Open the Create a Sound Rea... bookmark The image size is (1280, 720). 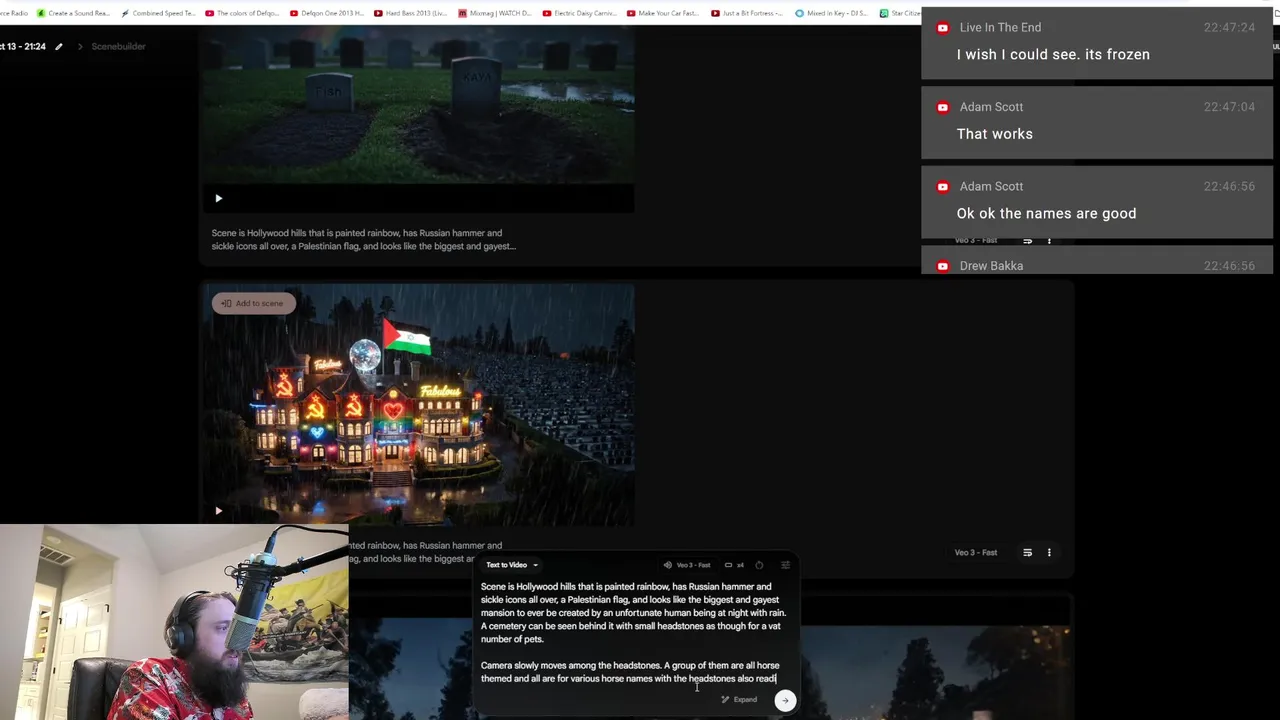(x=74, y=13)
